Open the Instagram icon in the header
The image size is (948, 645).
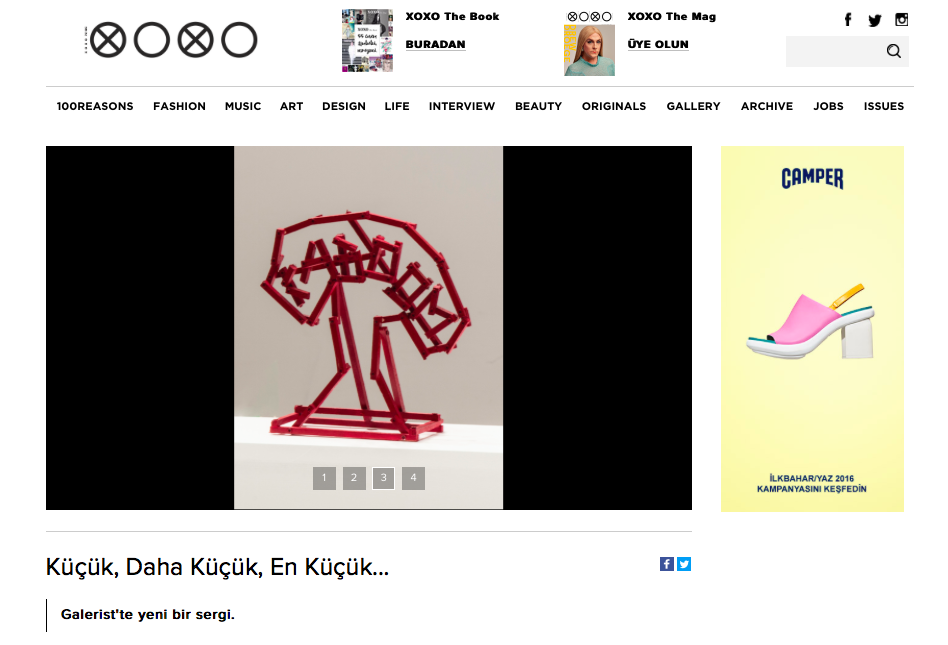pyautogui.click(x=901, y=20)
